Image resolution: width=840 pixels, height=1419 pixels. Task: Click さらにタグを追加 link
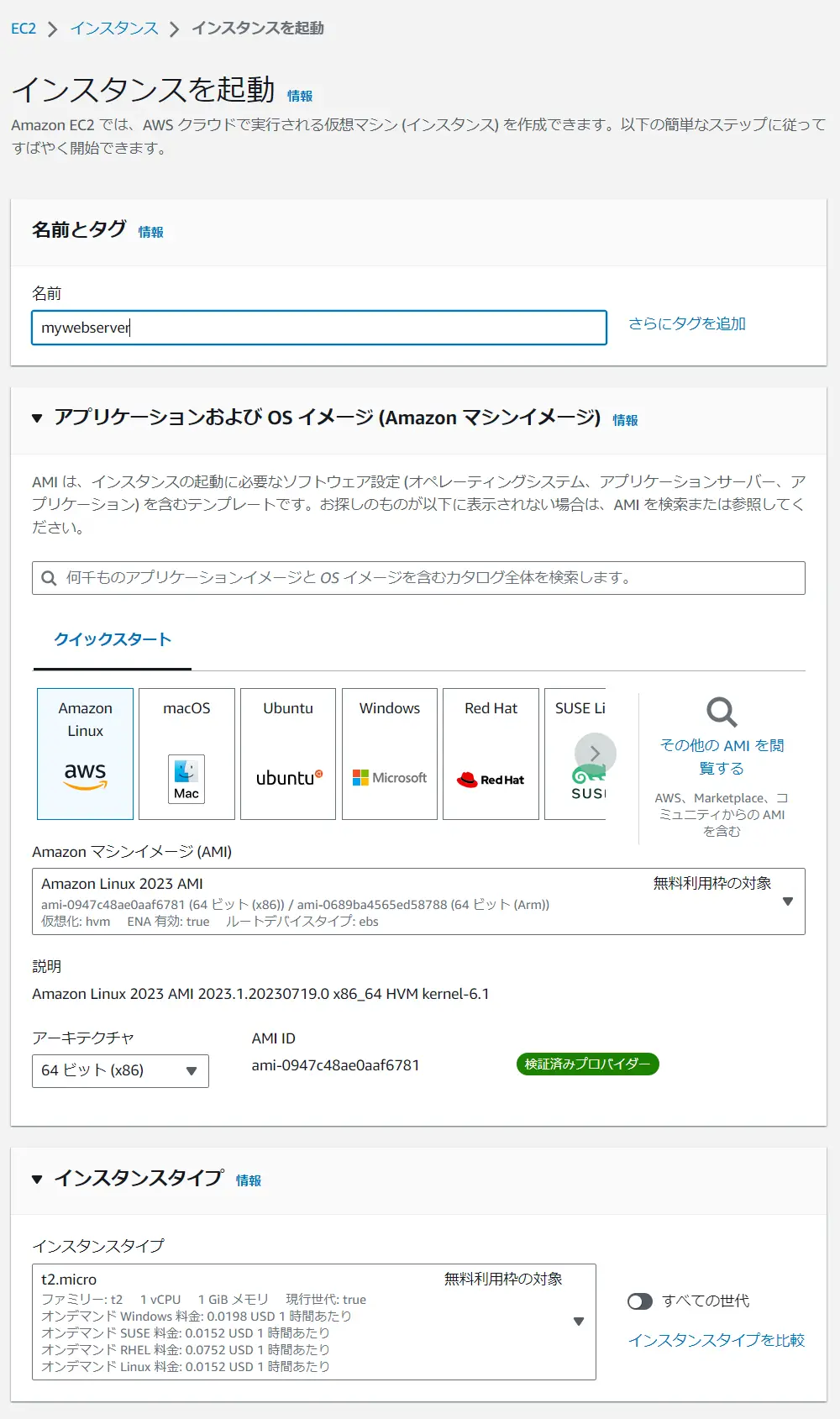pyautogui.click(x=687, y=324)
